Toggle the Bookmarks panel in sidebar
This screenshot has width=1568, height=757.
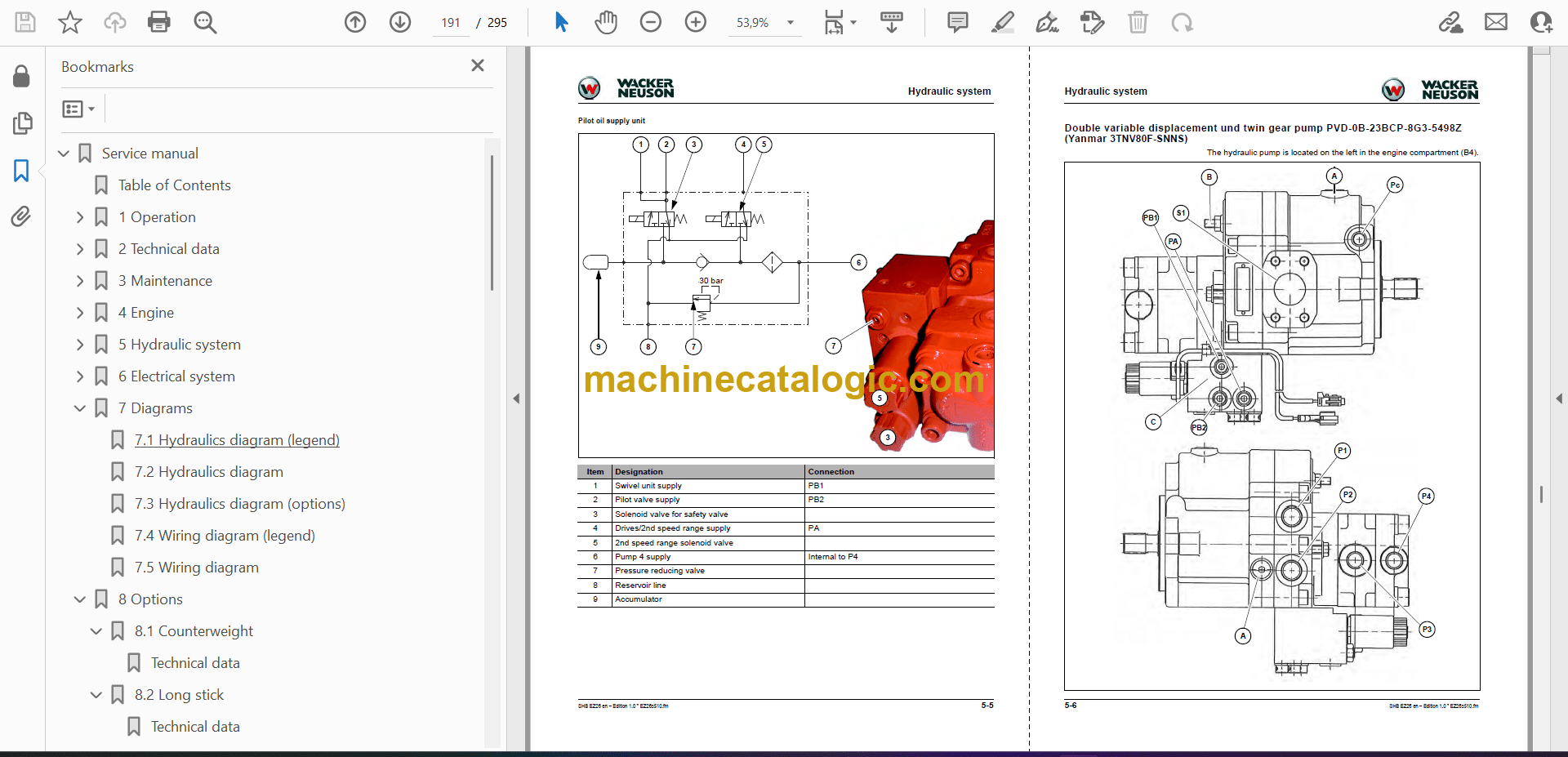tap(21, 171)
